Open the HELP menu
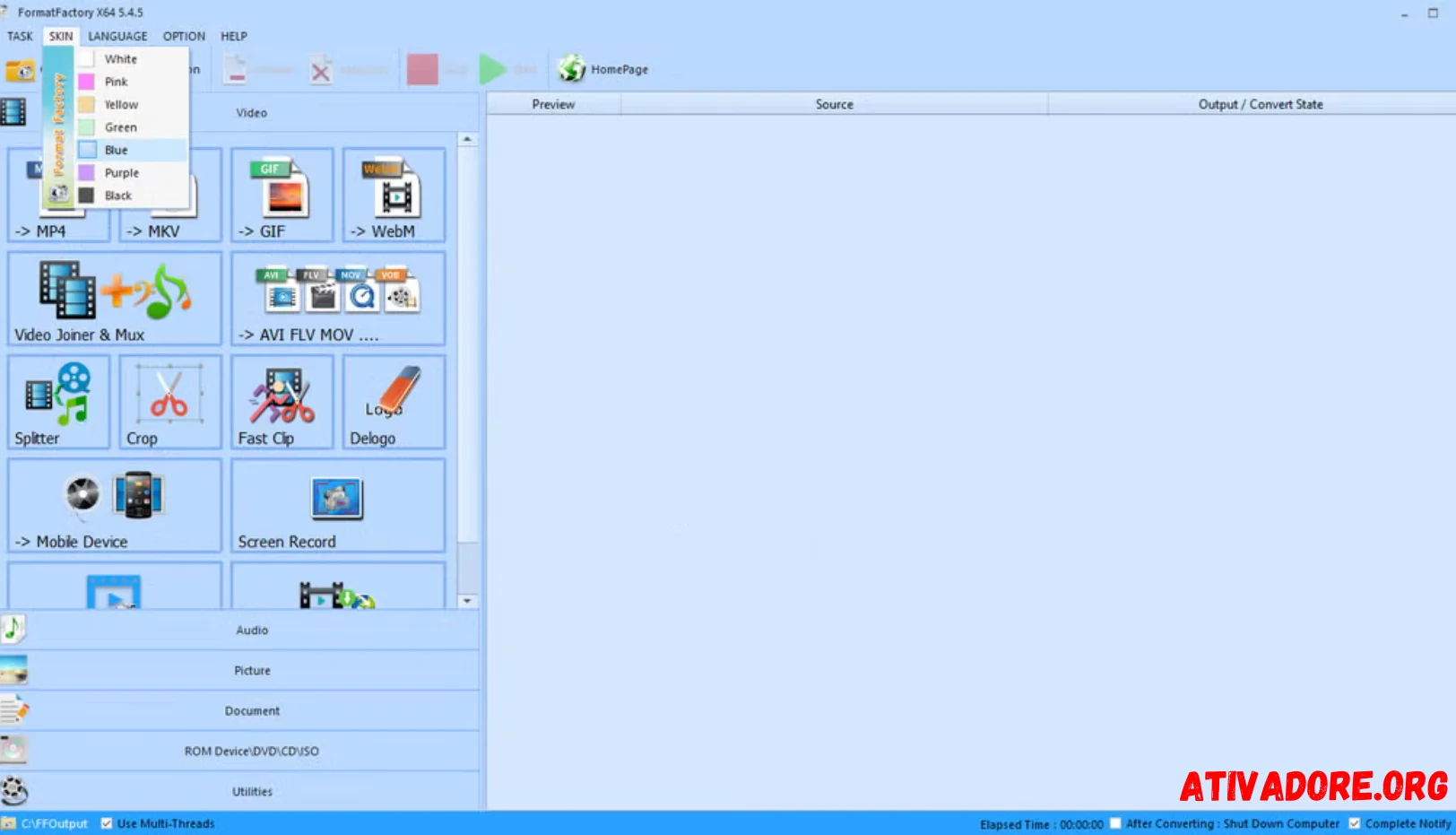The height and width of the screenshot is (835, 1456). coord(234,36)
